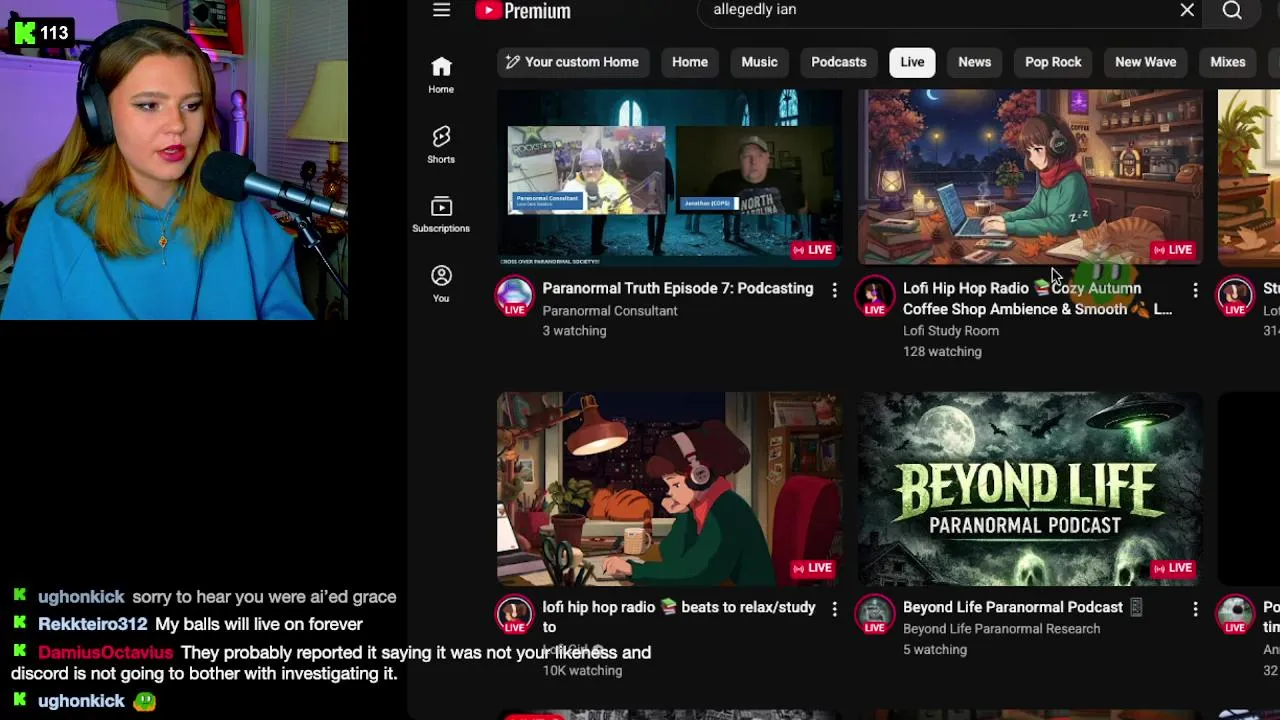Open the You section in sidebar
The width and height of the screenshot is (1280, 720).
click(441, 284)
